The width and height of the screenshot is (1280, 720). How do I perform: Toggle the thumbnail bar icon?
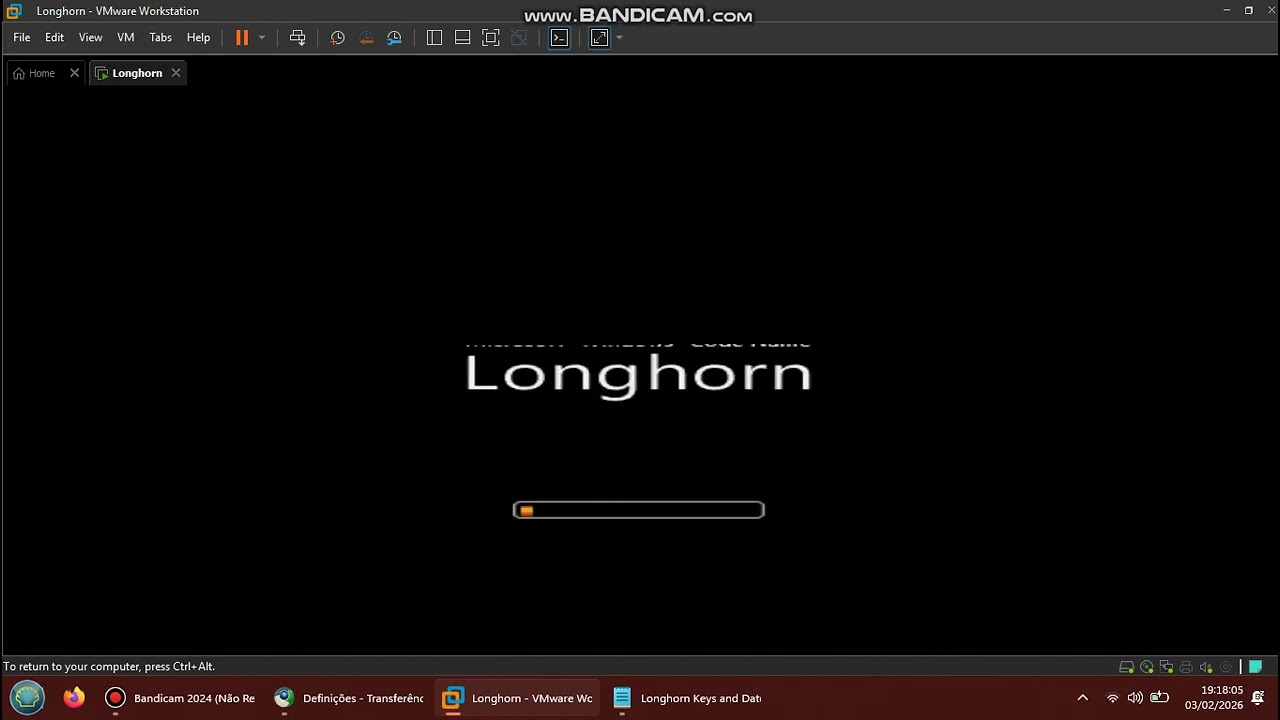462,37
